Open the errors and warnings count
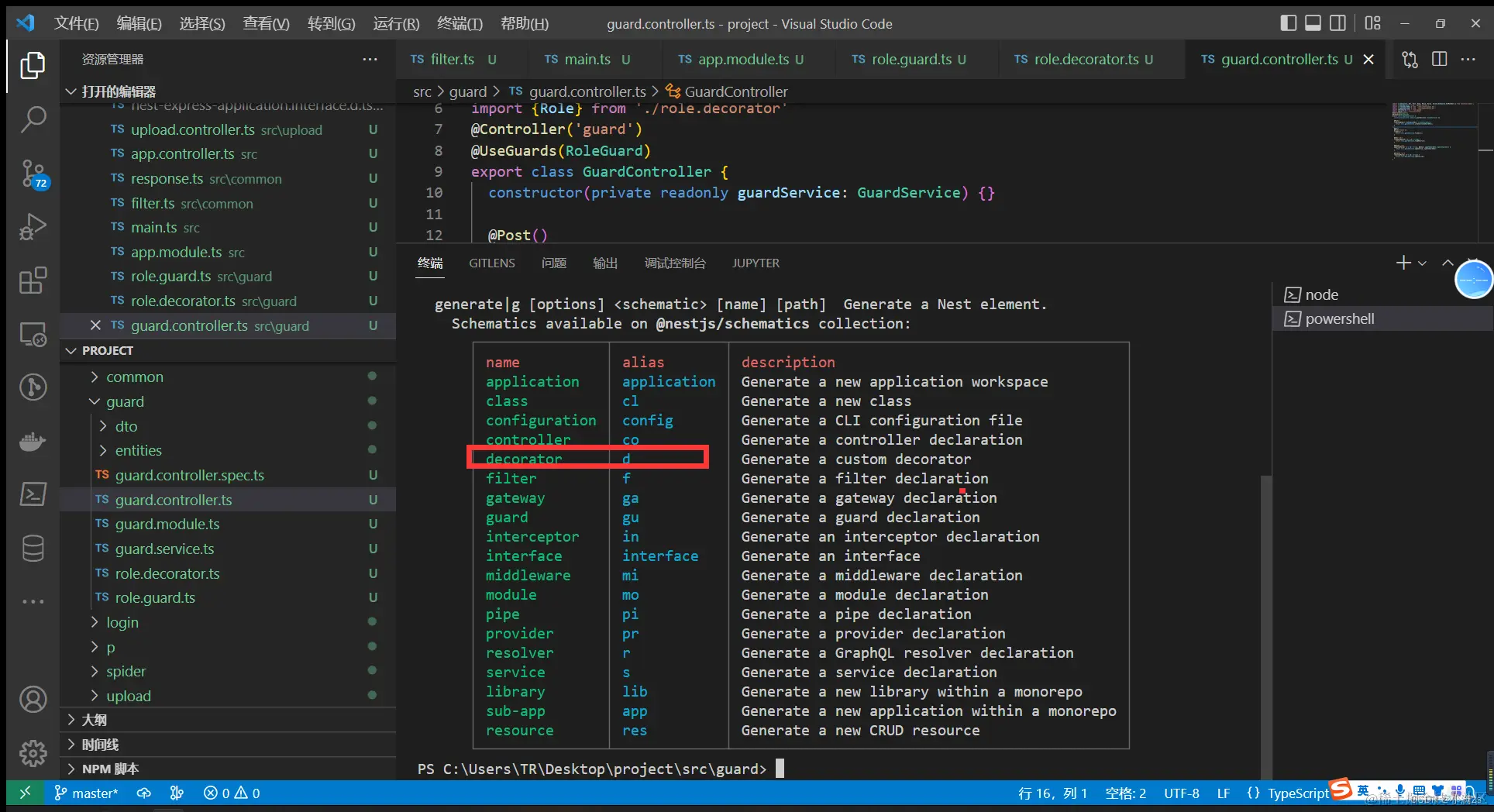 pyautogui.click(x=232, y=793)
